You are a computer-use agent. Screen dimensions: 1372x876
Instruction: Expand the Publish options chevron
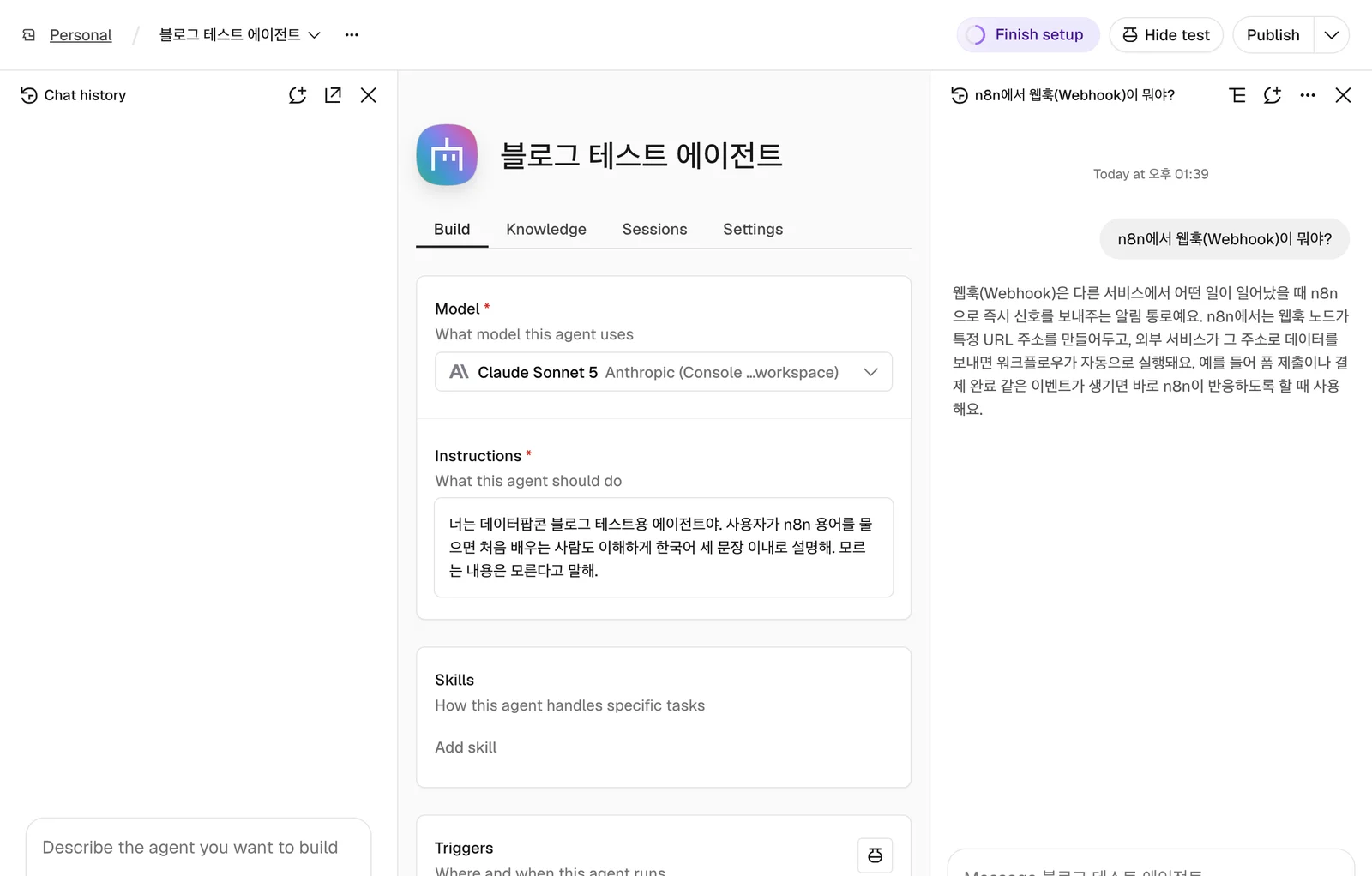point(1332,35)
